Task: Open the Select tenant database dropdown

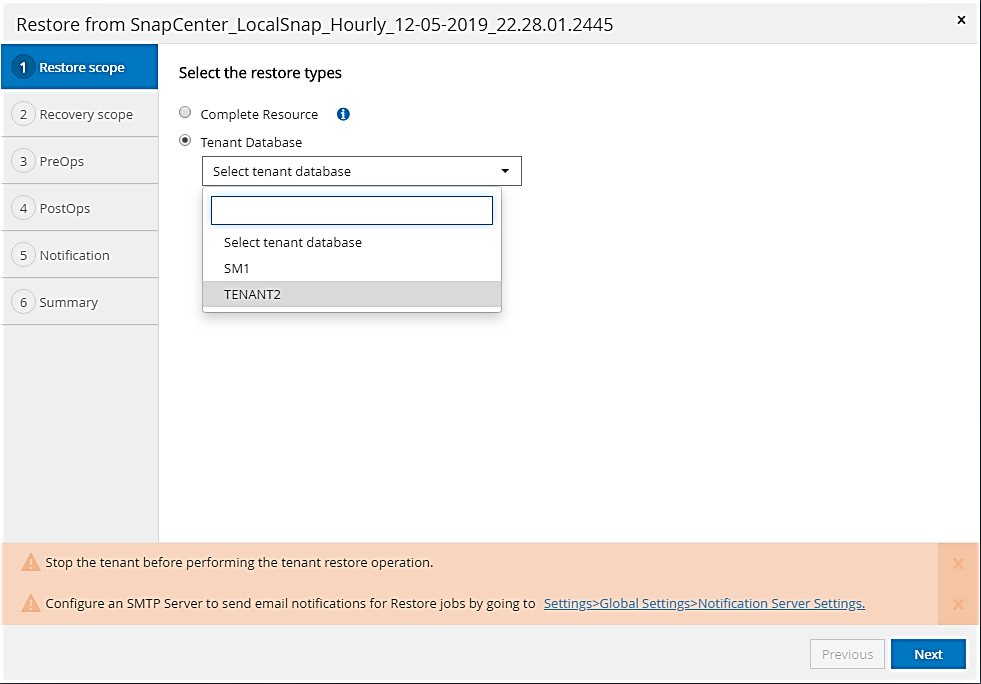Action: coord(362,171)
